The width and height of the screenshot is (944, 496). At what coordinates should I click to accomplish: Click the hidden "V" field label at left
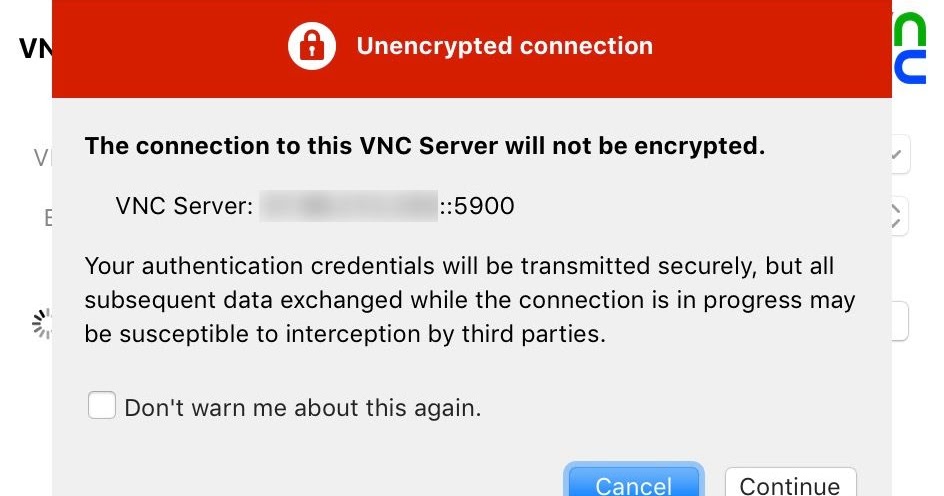[x=43, y=158]
